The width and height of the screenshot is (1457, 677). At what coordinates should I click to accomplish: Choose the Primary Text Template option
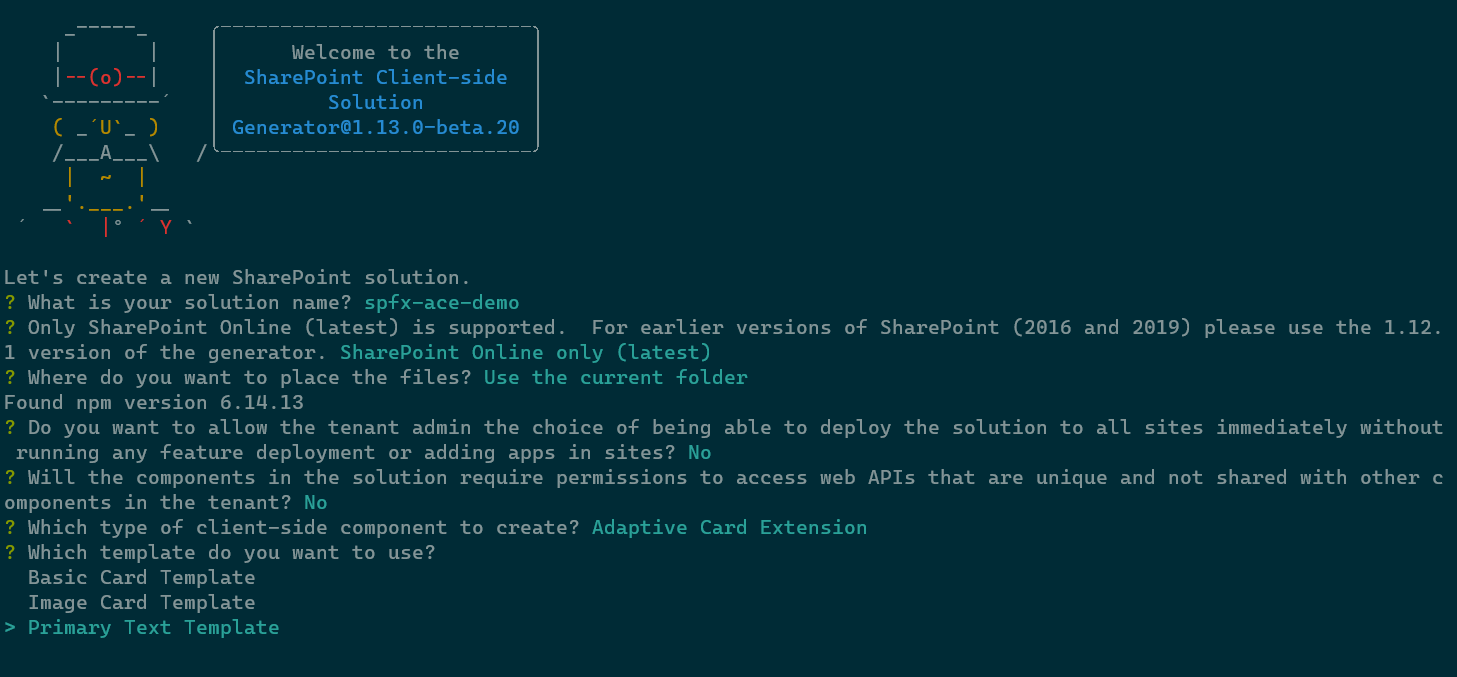coord(153,628)
